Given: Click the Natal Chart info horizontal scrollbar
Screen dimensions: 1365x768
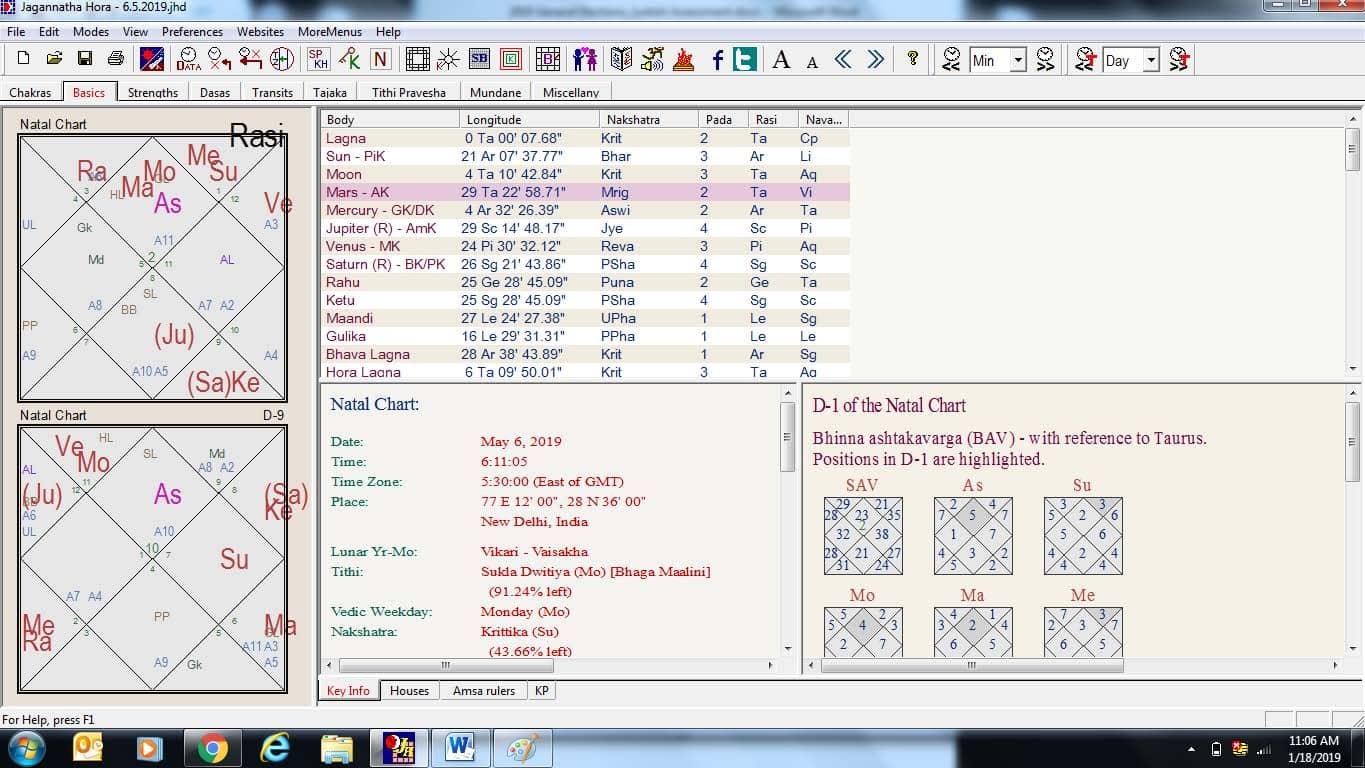Looking at the screenshot, I should (x=549, y=665).
